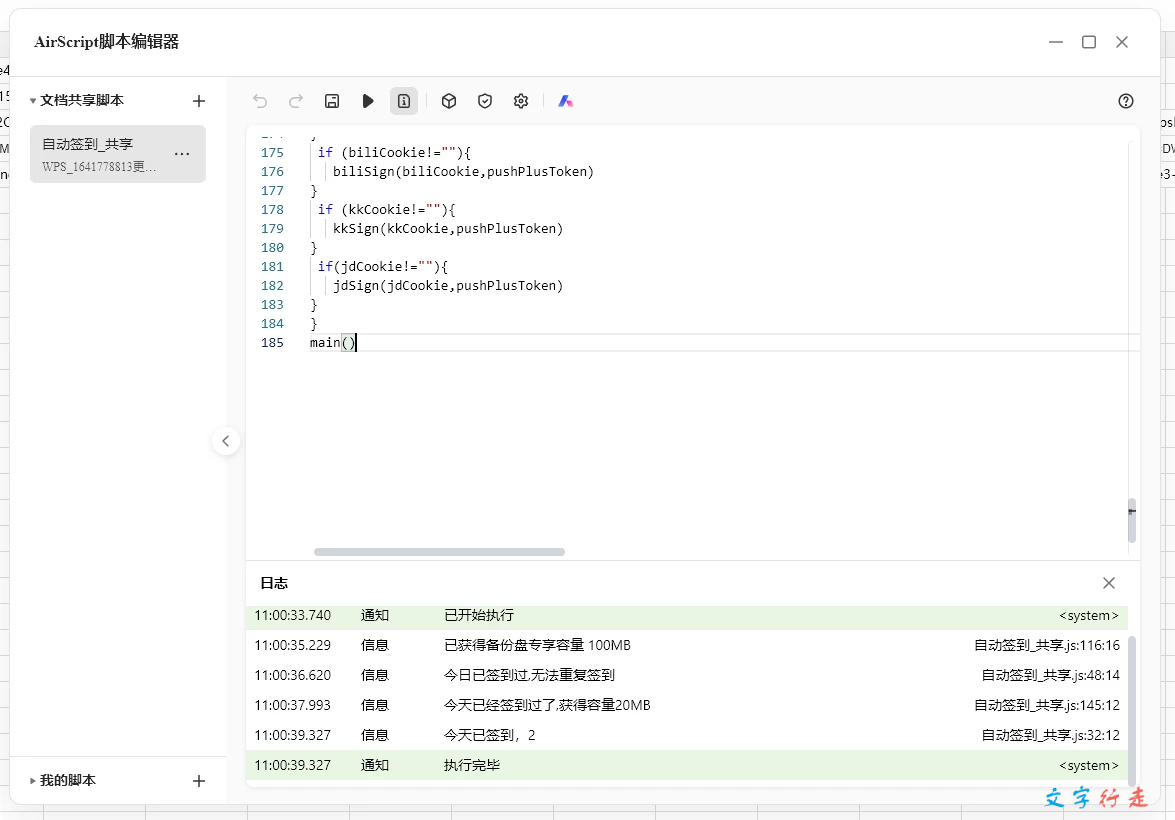Click the AirScript脚本编辑器 window title
Screen dimensions: 1175x820
pos(106,41)
